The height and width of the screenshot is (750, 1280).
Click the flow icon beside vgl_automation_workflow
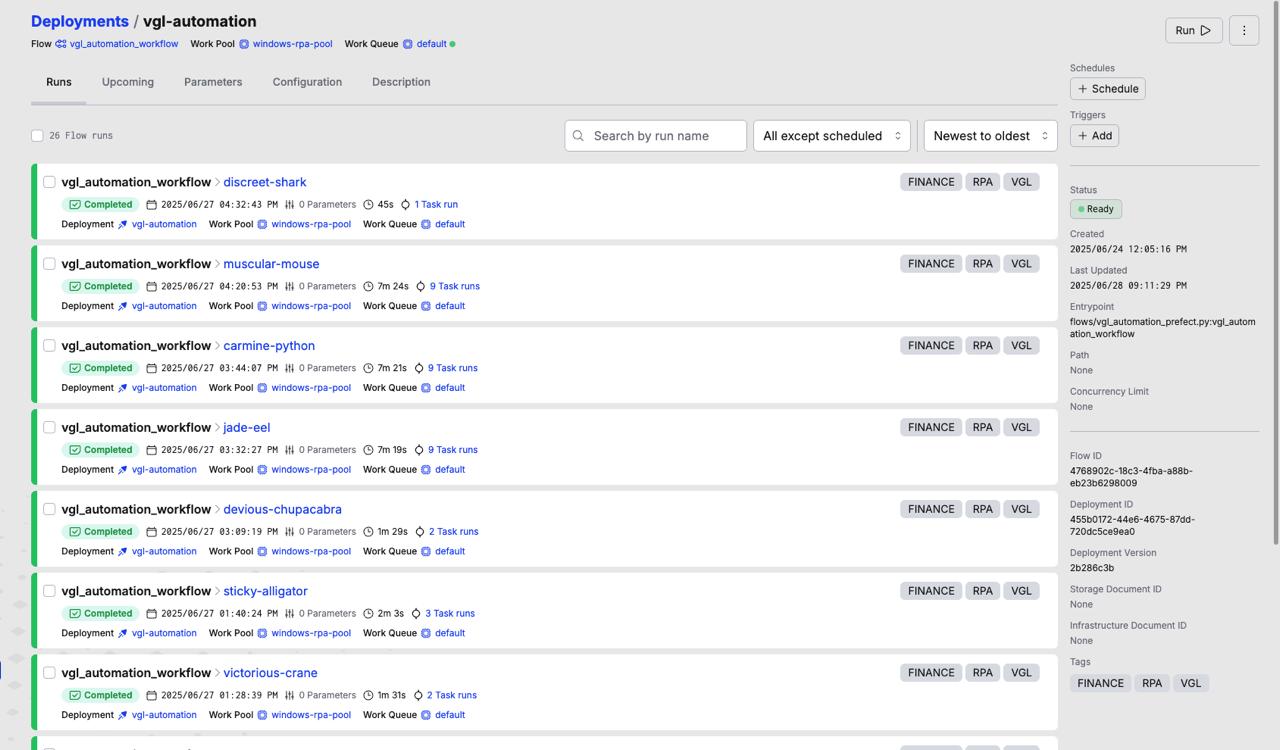point(61,44)
